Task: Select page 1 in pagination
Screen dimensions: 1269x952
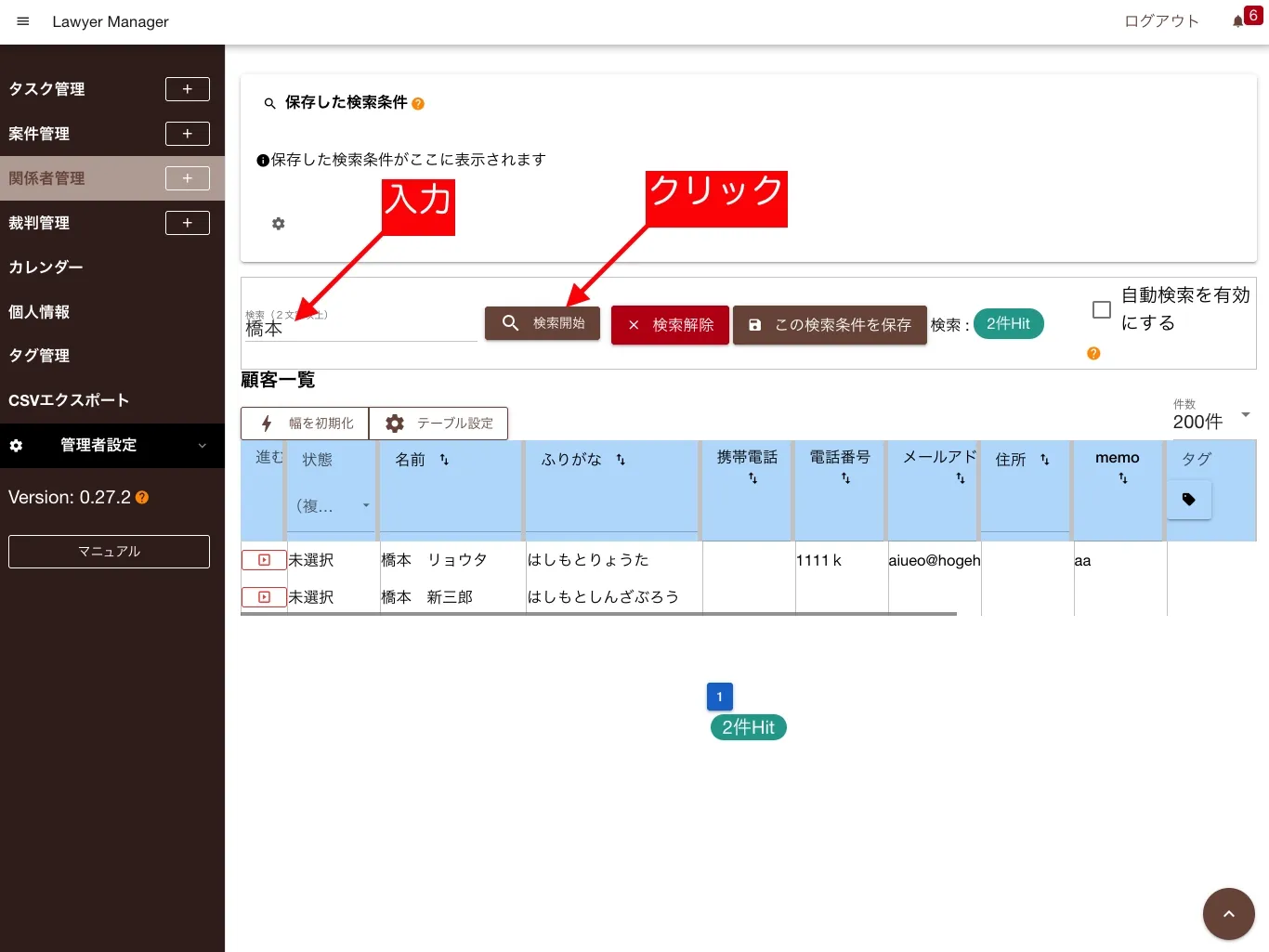Action: 719,697
